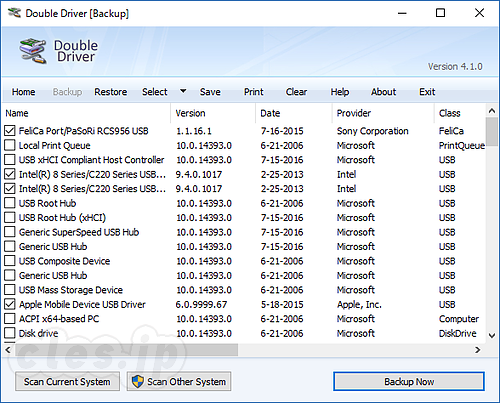500x403 pixels.
Task: Click the Select menu item
Action: (155, 92)
